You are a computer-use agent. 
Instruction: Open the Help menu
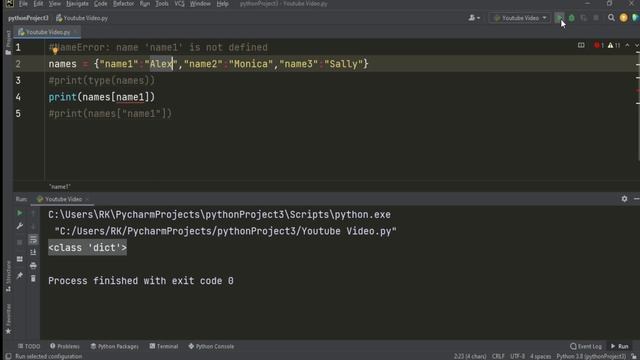click(222, 4)
